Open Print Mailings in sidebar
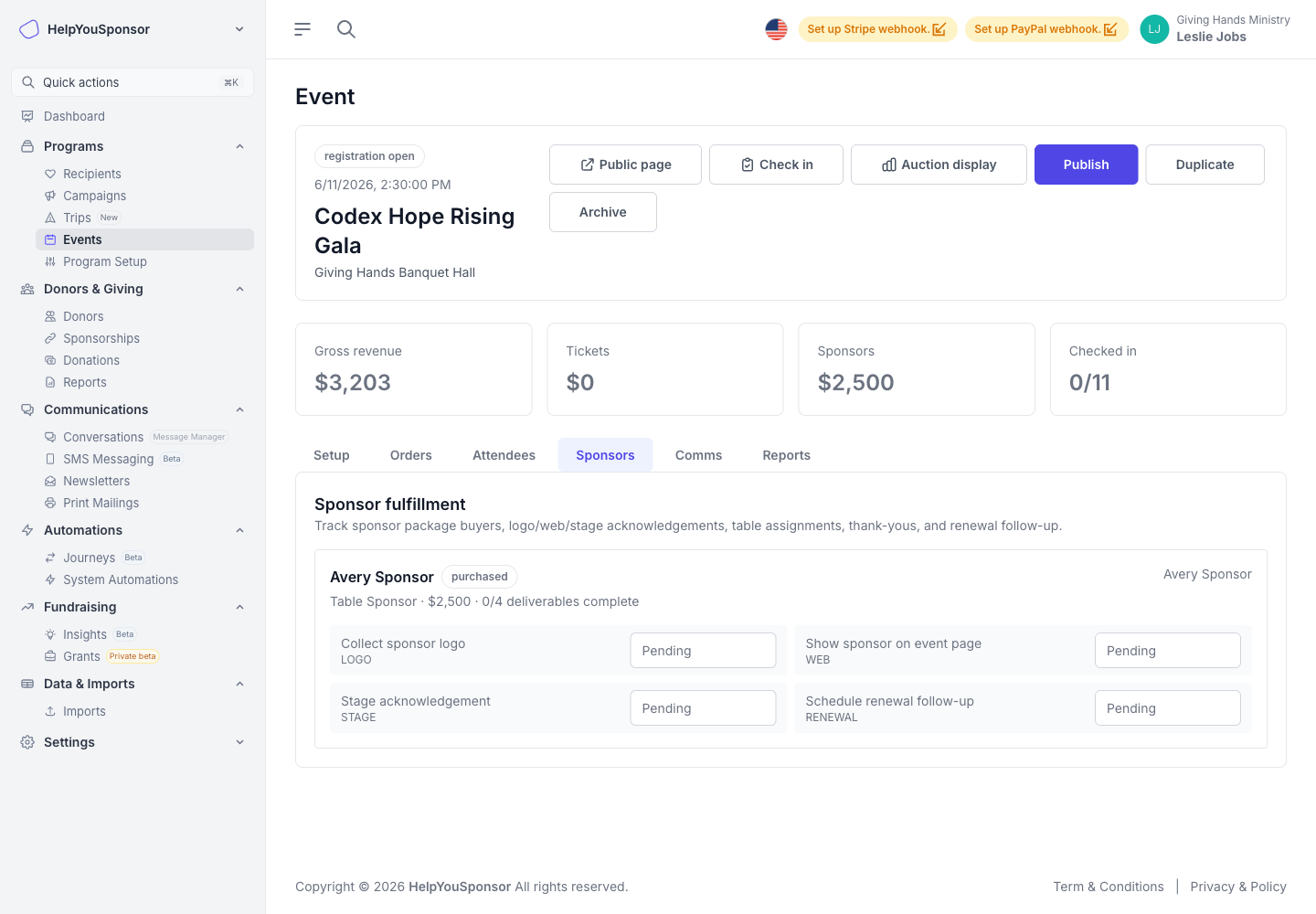 (101, 503)
